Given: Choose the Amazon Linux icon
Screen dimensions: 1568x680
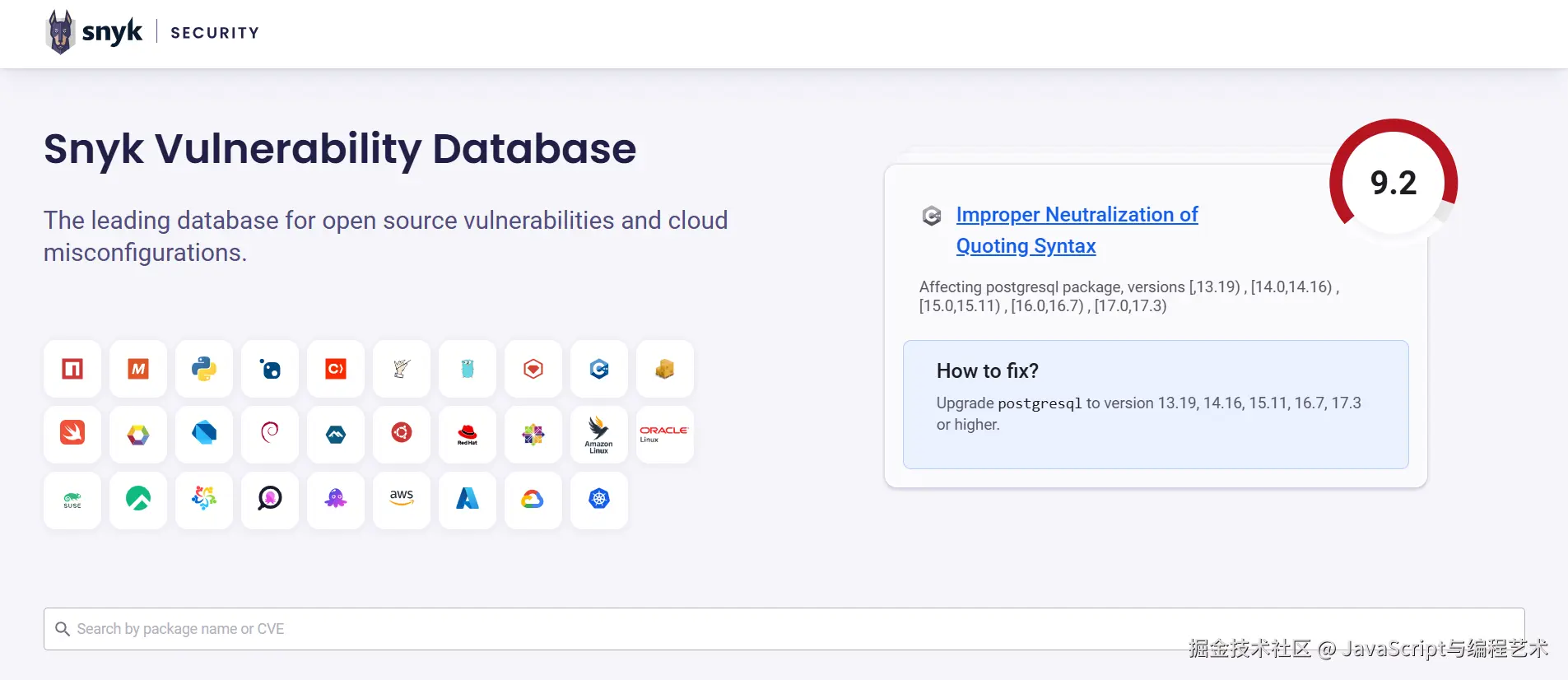Looking at the screenshot, I should (x=599, y=434).
